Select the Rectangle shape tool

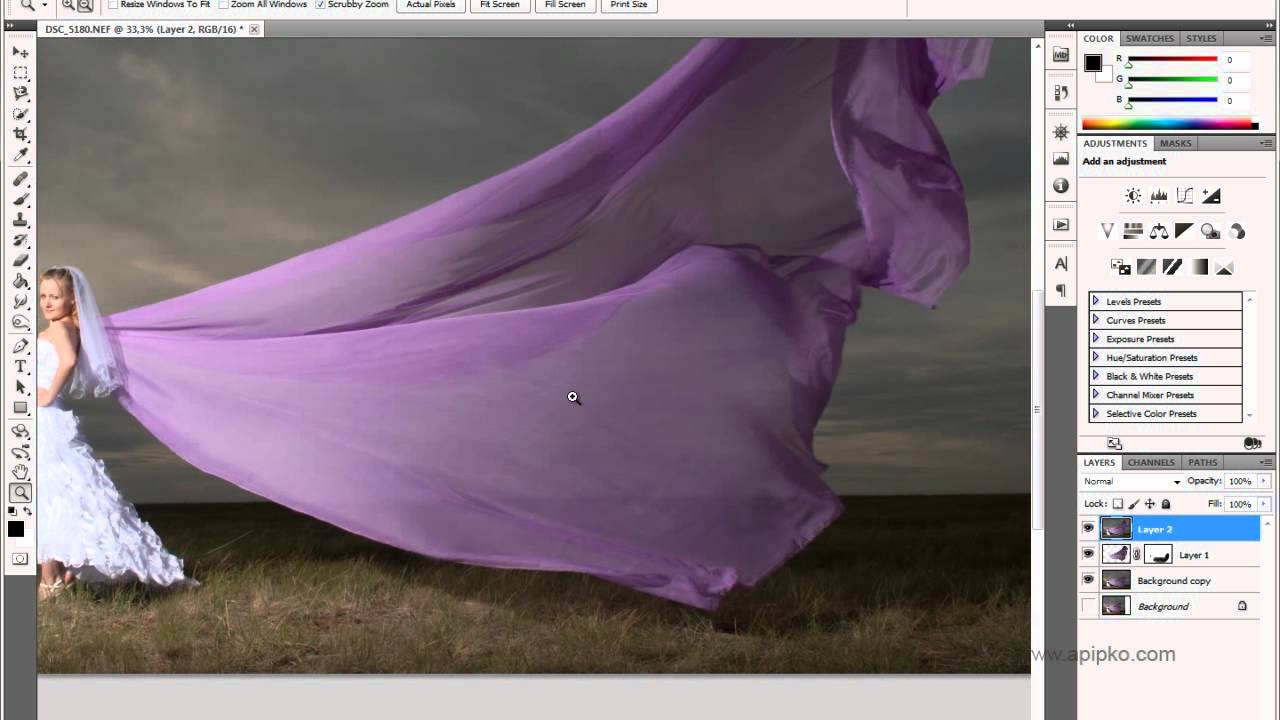(x=20, y=407)
